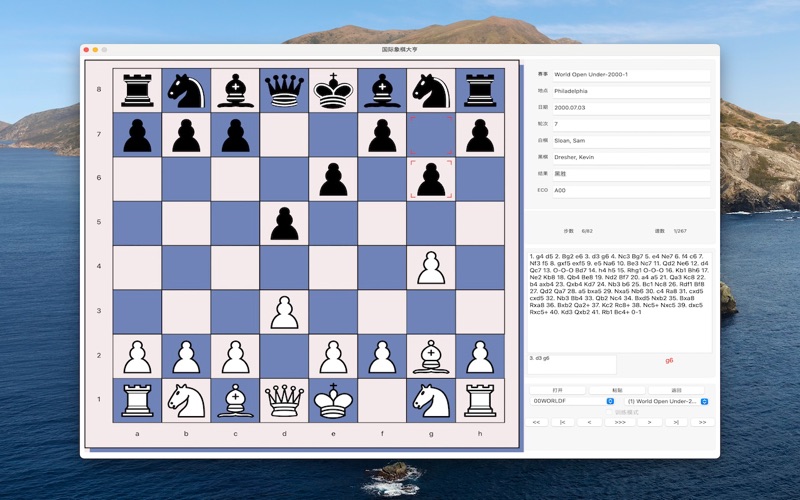This screenshot has height=500, width=800.
Task: Click the game counter 1/267
Action: 680,231
